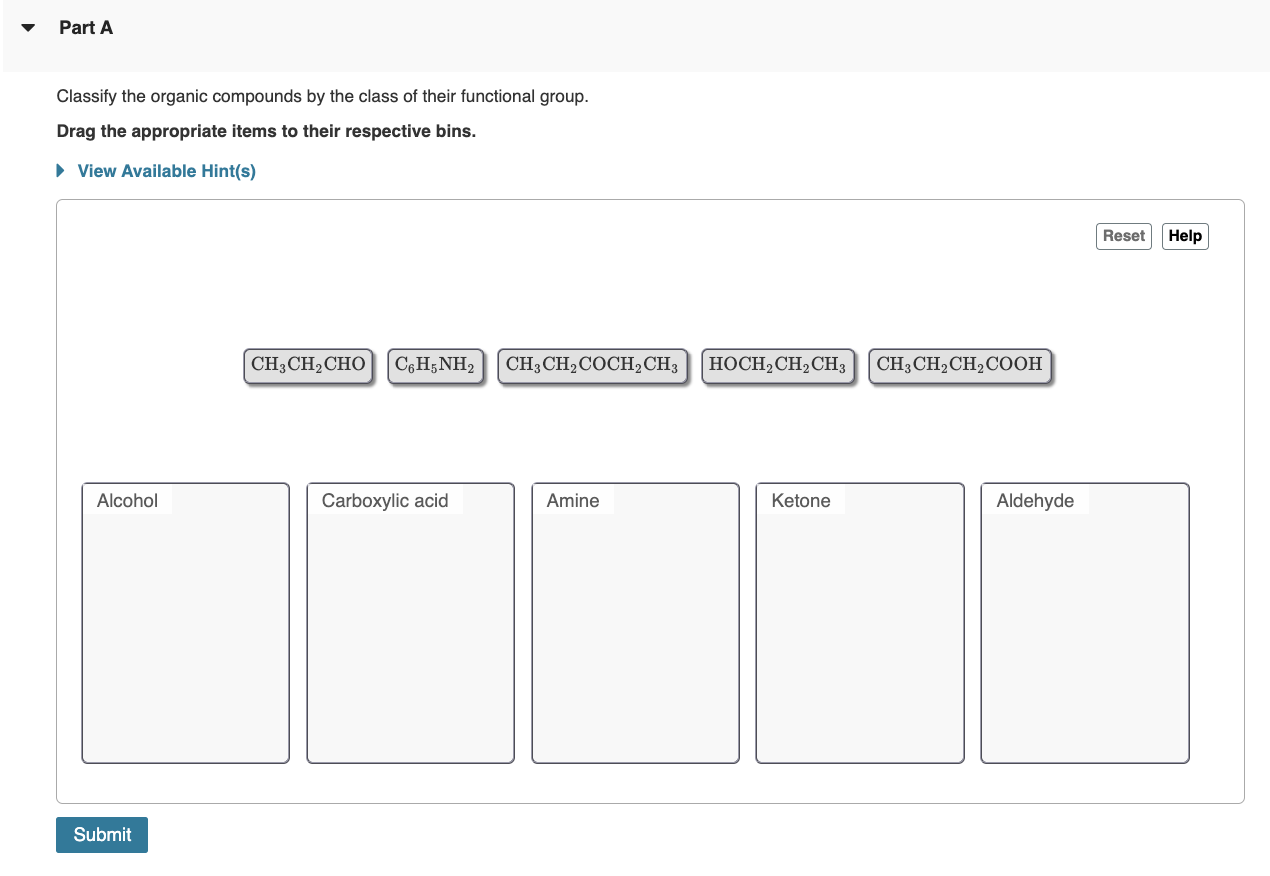Click the Reset button
The image size is (1270, 876).
click(x=1123, y=236)
